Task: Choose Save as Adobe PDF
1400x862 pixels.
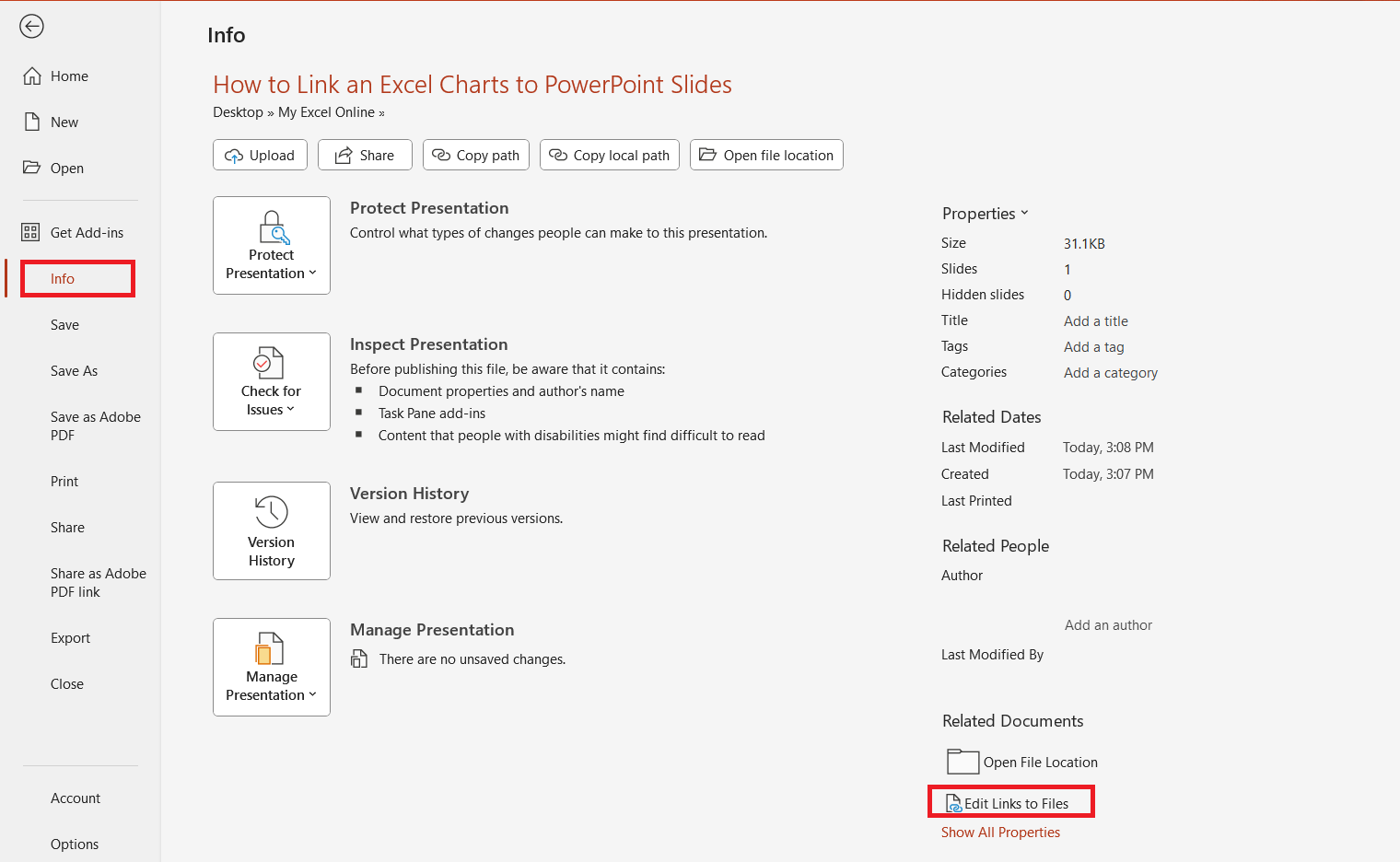Action: [96, 426]
